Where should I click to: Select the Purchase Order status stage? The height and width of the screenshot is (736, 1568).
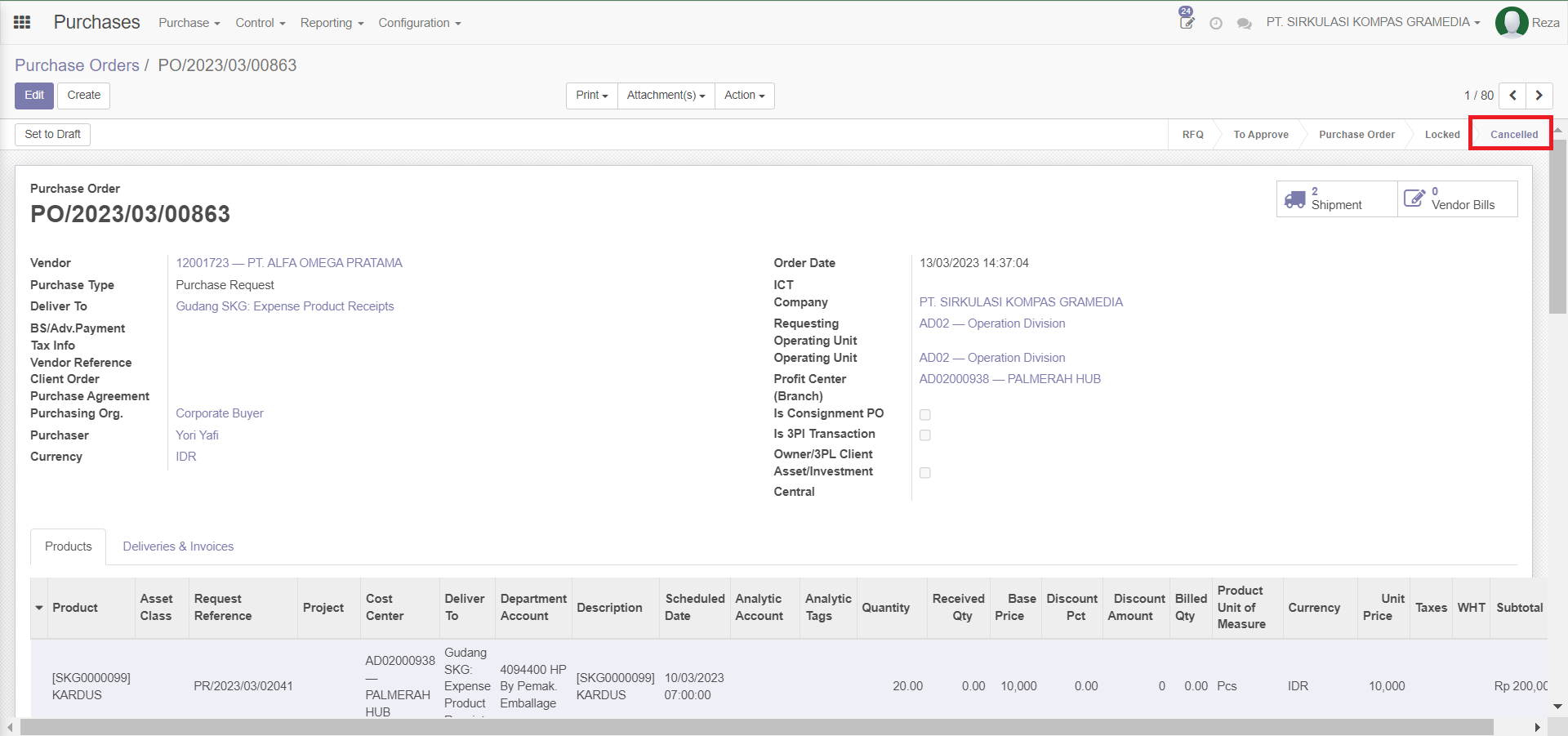(1356, 135)
